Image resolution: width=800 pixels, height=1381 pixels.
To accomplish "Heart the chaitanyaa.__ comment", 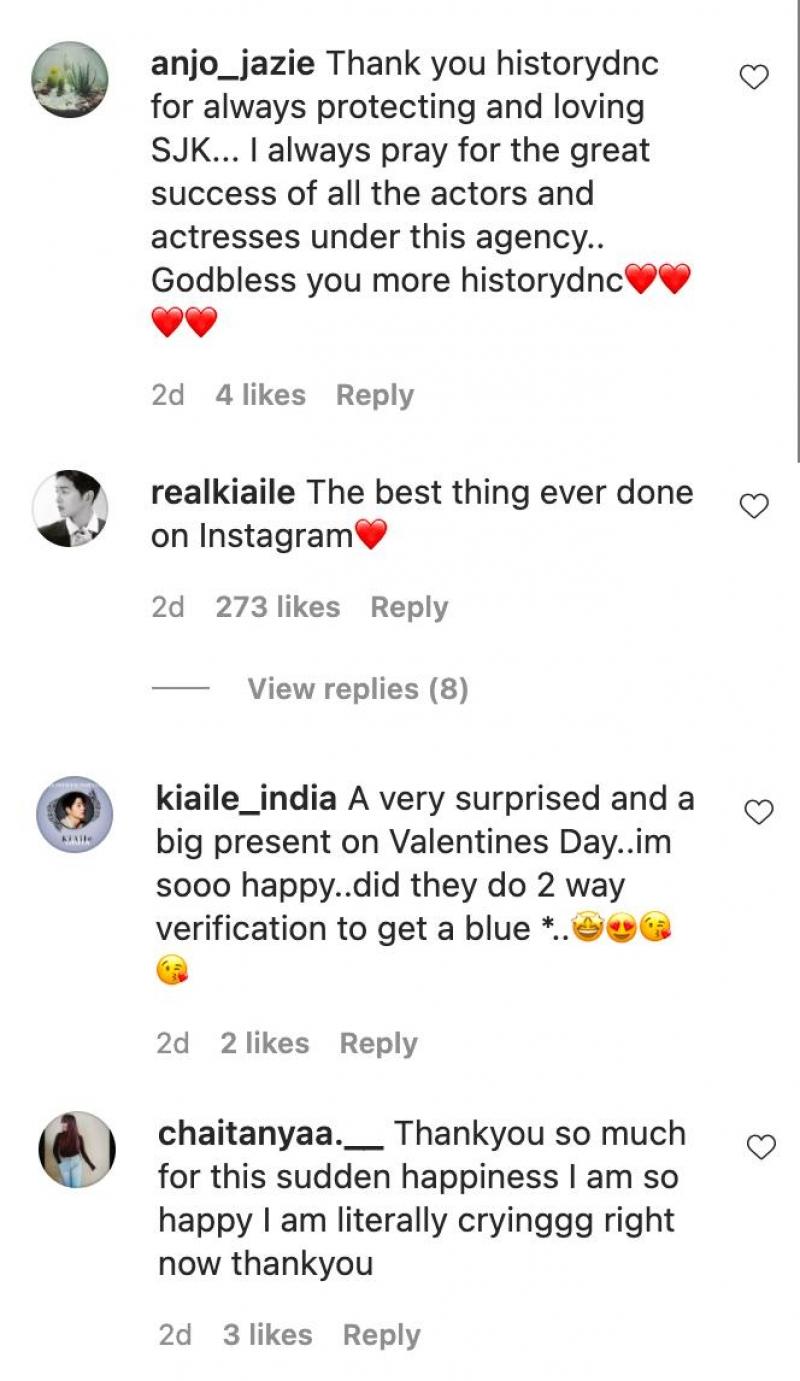I will (x=762, y=1147).
